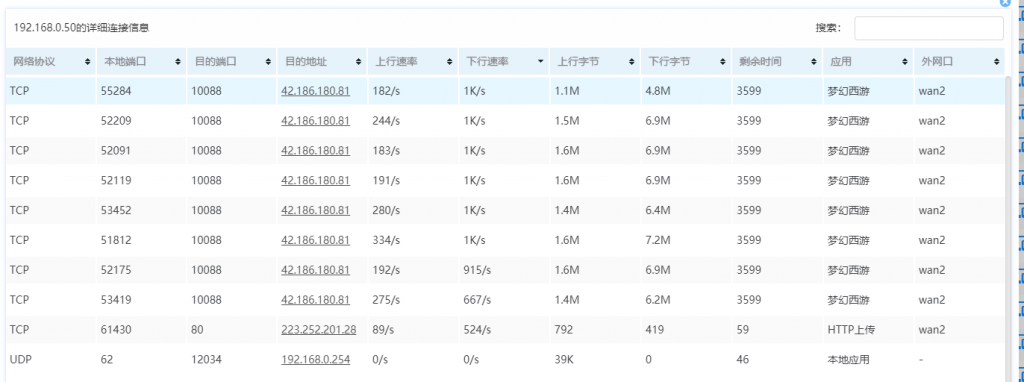Sort by 目的地址 column arrows
The width and height of the screenshot is (1024, 382).
[359, 62]
